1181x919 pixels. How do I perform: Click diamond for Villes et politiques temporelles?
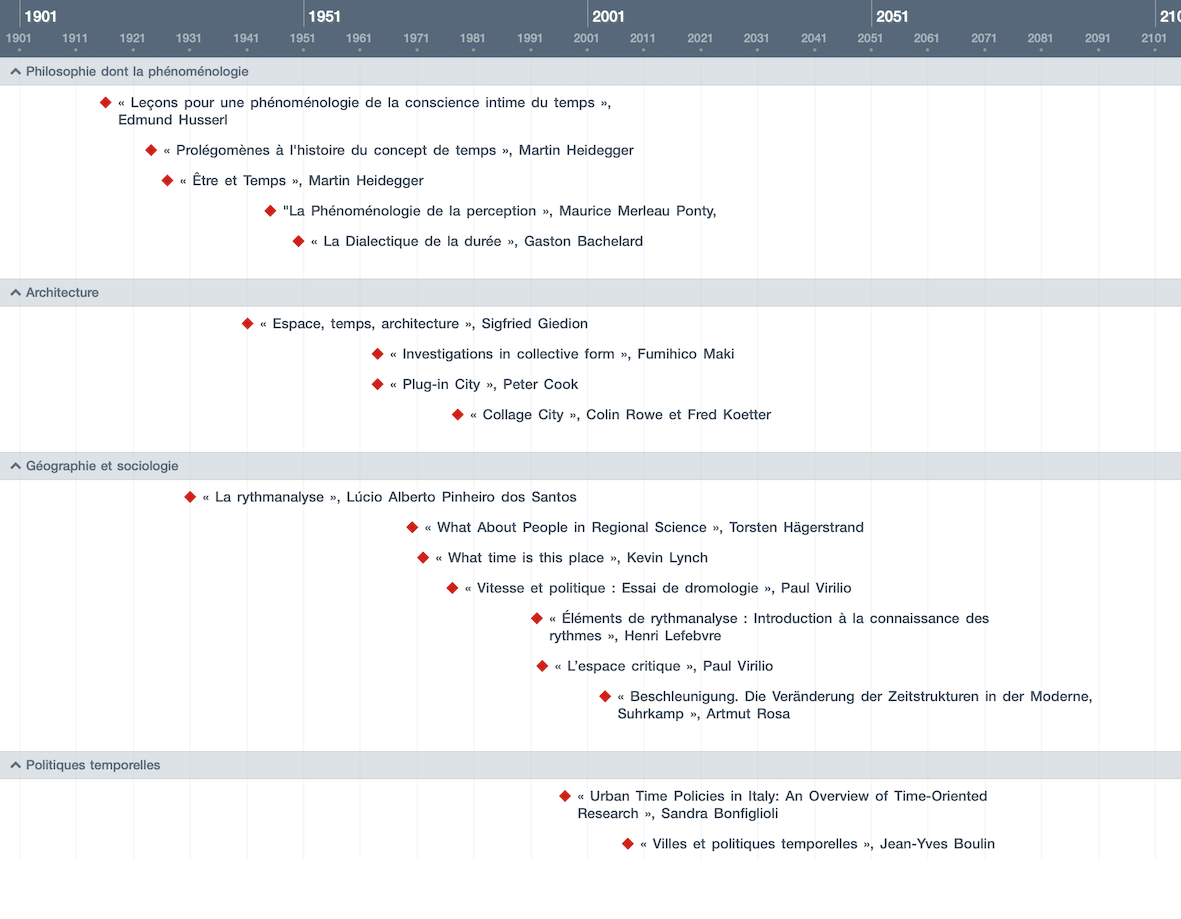627,844
